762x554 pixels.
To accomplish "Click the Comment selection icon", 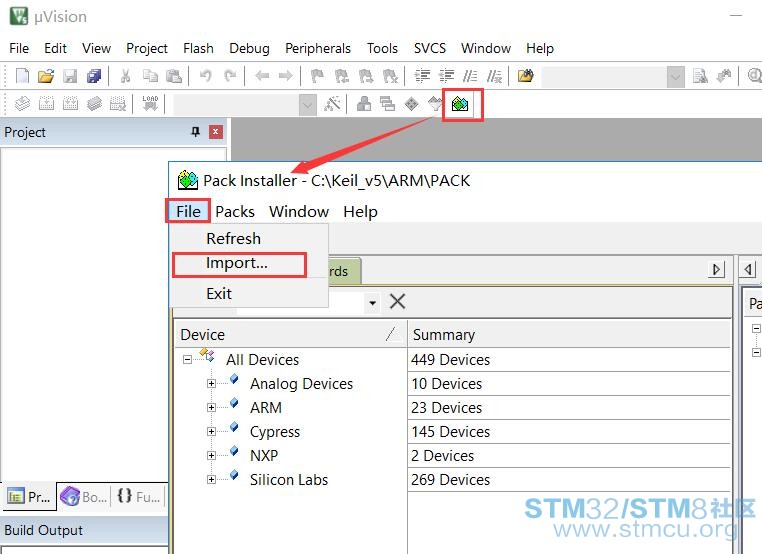I will coord(470,76).
